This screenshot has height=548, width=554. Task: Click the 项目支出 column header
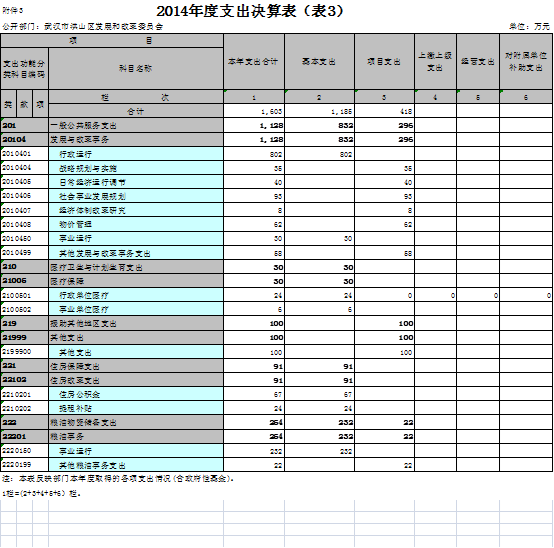[384, 61]
